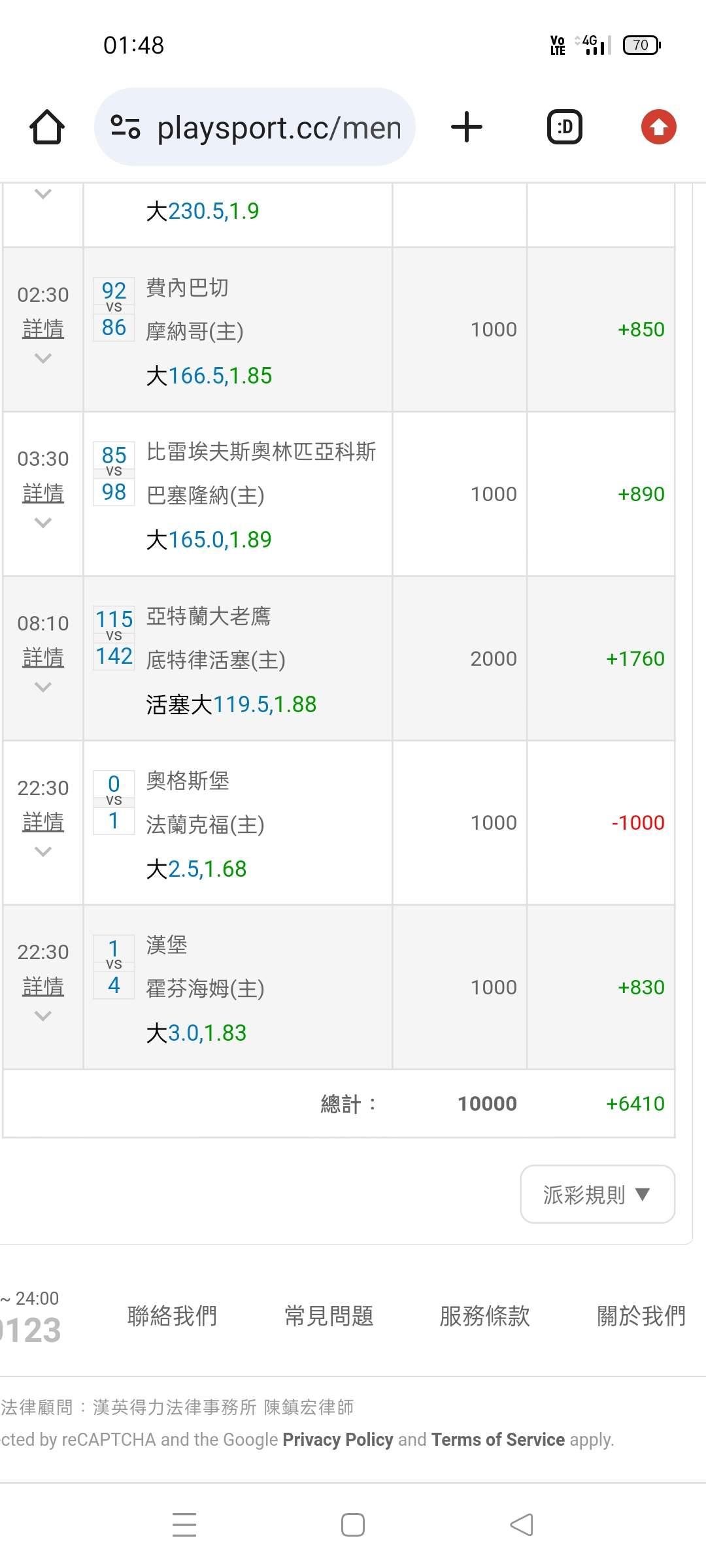Expand the 02:30 Fenerbahçe match row chevron
706x1568 pixels.
(x=43, y=358)
